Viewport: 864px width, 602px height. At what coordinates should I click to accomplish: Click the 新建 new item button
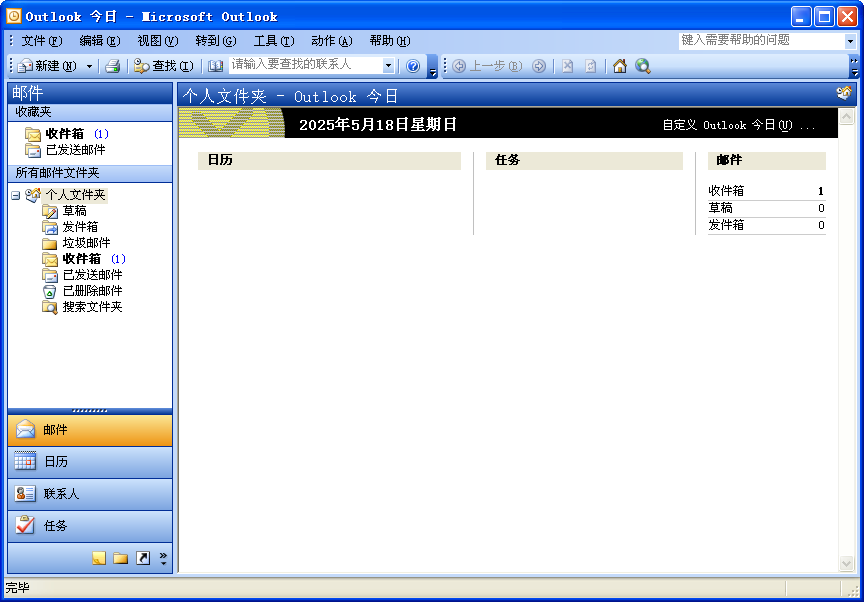tap(47, 66)
